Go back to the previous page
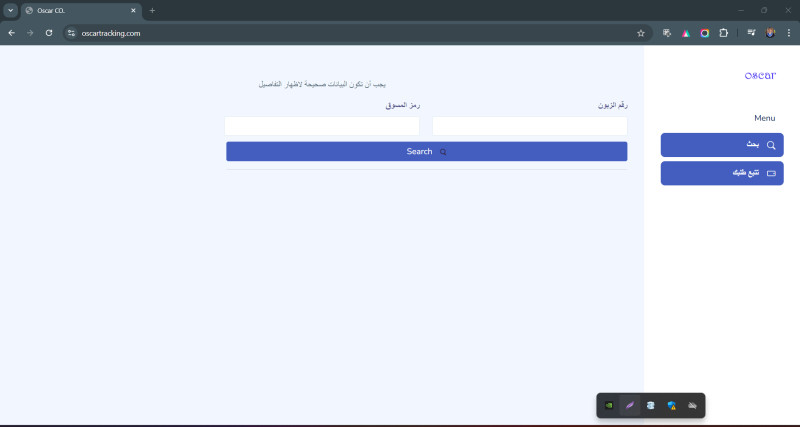Screen dimensions: 800x427 [x=11, y=33]
